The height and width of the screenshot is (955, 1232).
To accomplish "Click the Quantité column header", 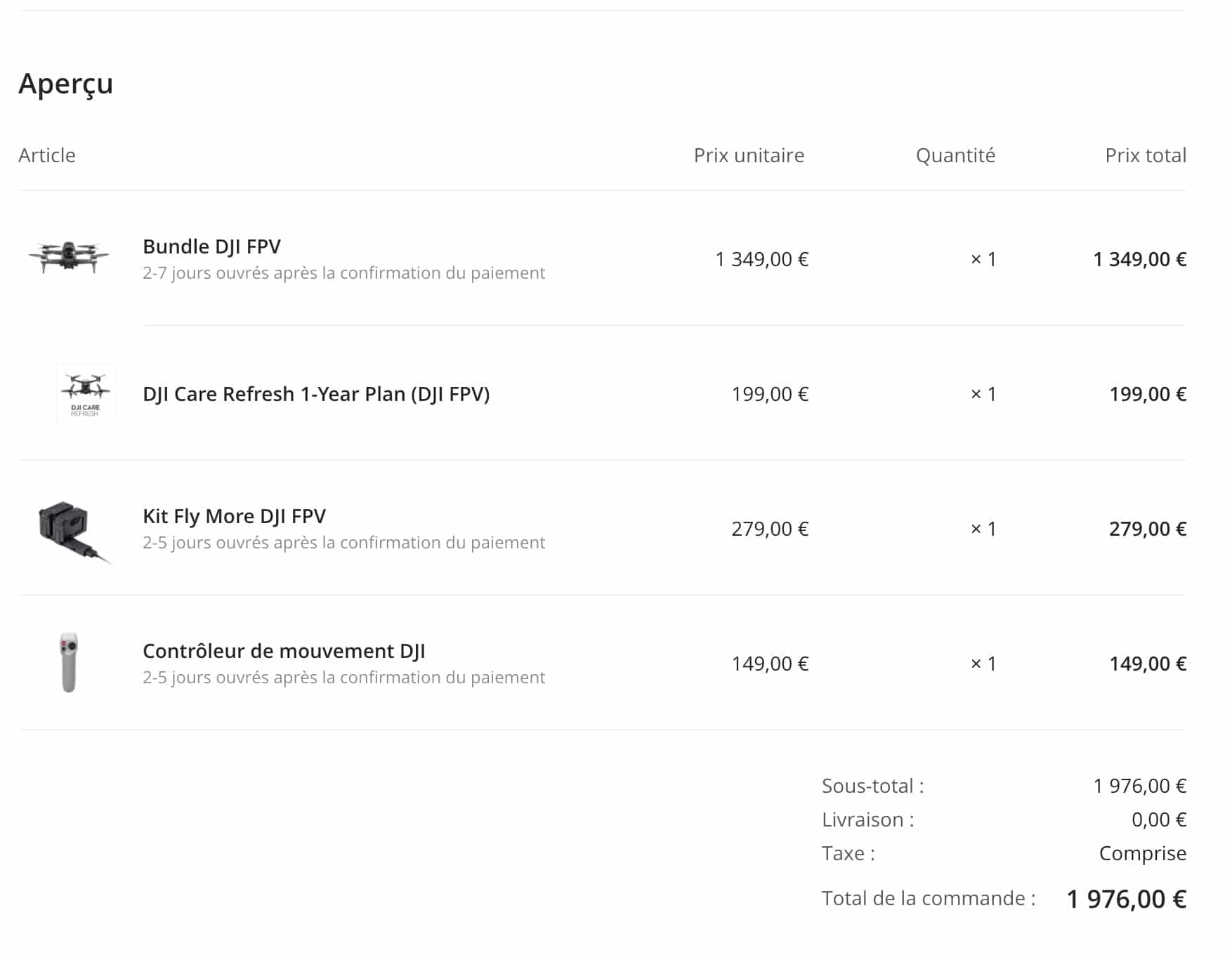I will (955, 155).
